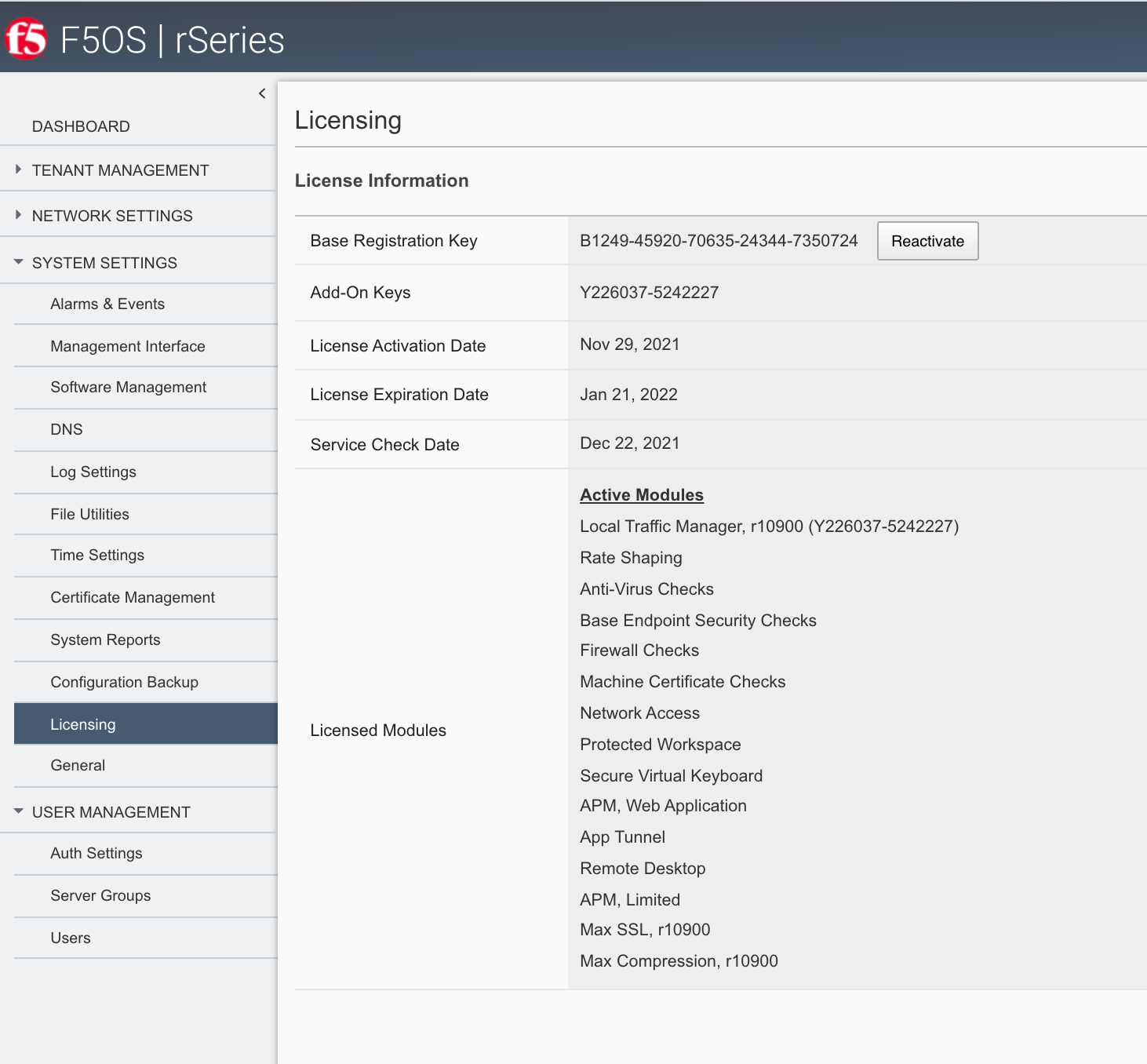Open Log Settings page
1147x1064 pixels.
point(146,472)
